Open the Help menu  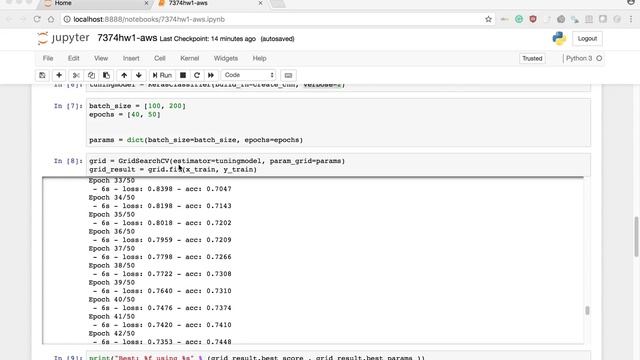[x=259, y=58]
